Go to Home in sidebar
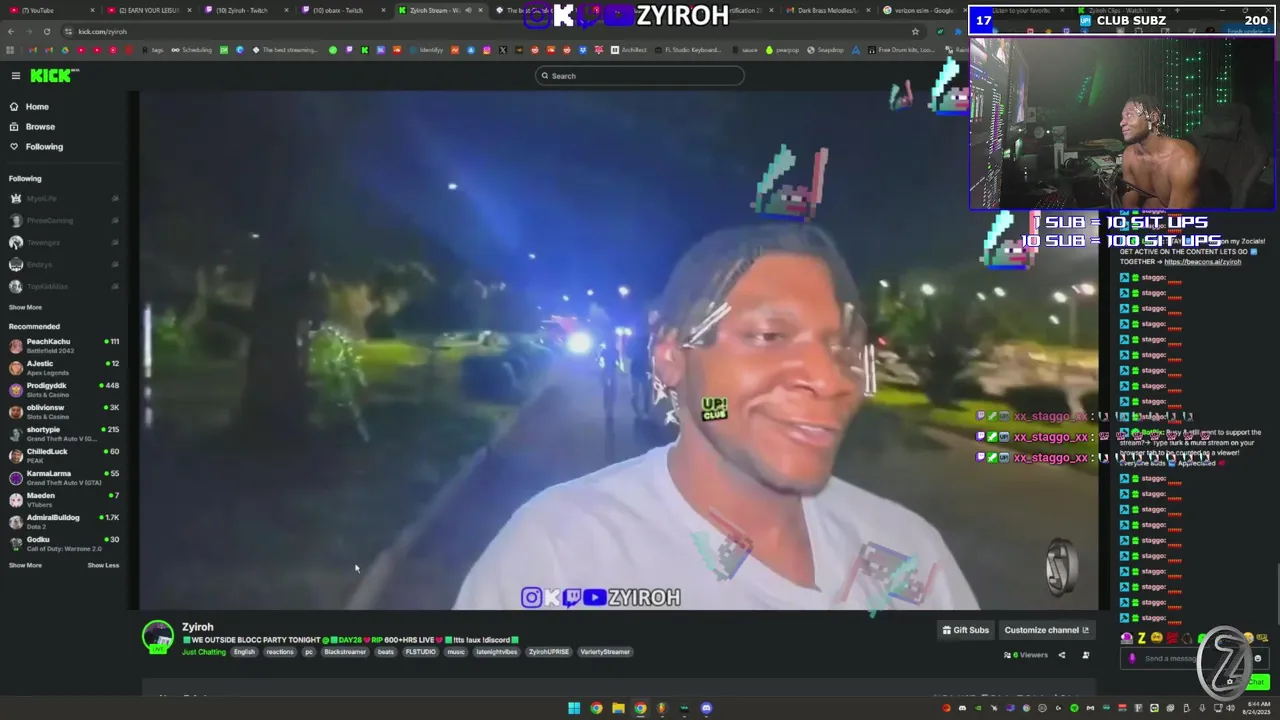 coord(37,106)
